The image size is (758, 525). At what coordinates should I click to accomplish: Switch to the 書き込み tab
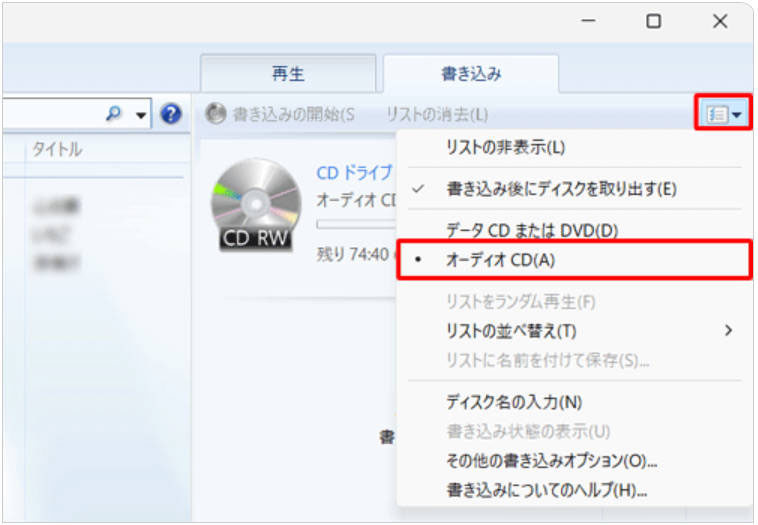(x=471, y=73)
